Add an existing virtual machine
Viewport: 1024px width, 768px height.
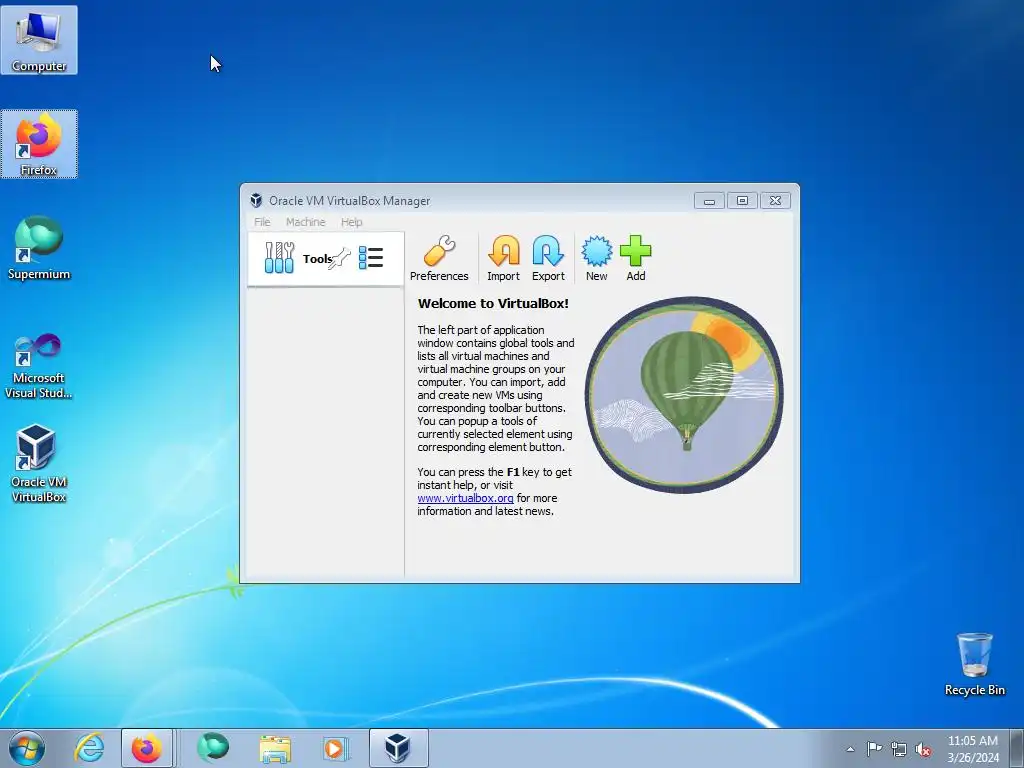tap(635, 259)
